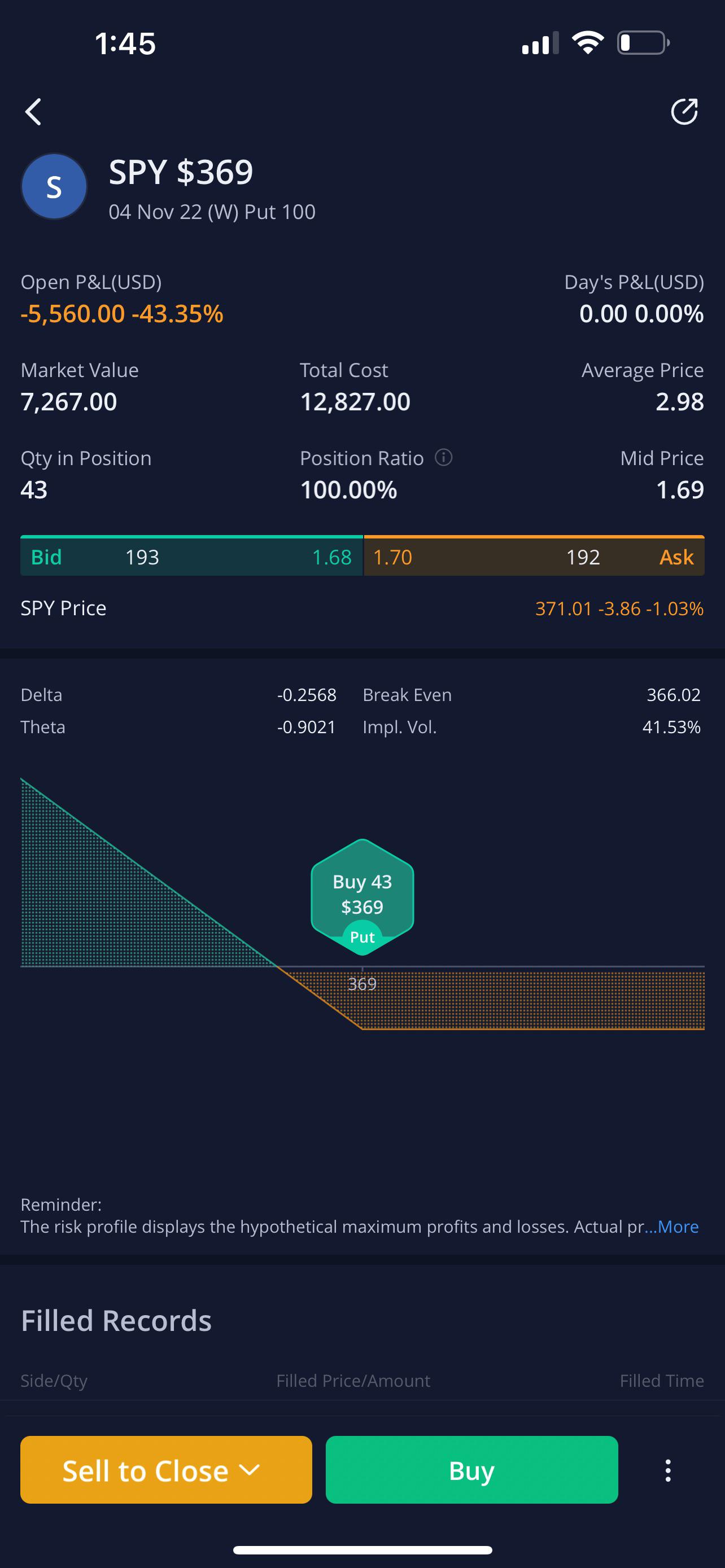Tap the 369 strike marker on chart
Image resolution: width=725 pixels, height=1568 pixels.
[362, 984]
